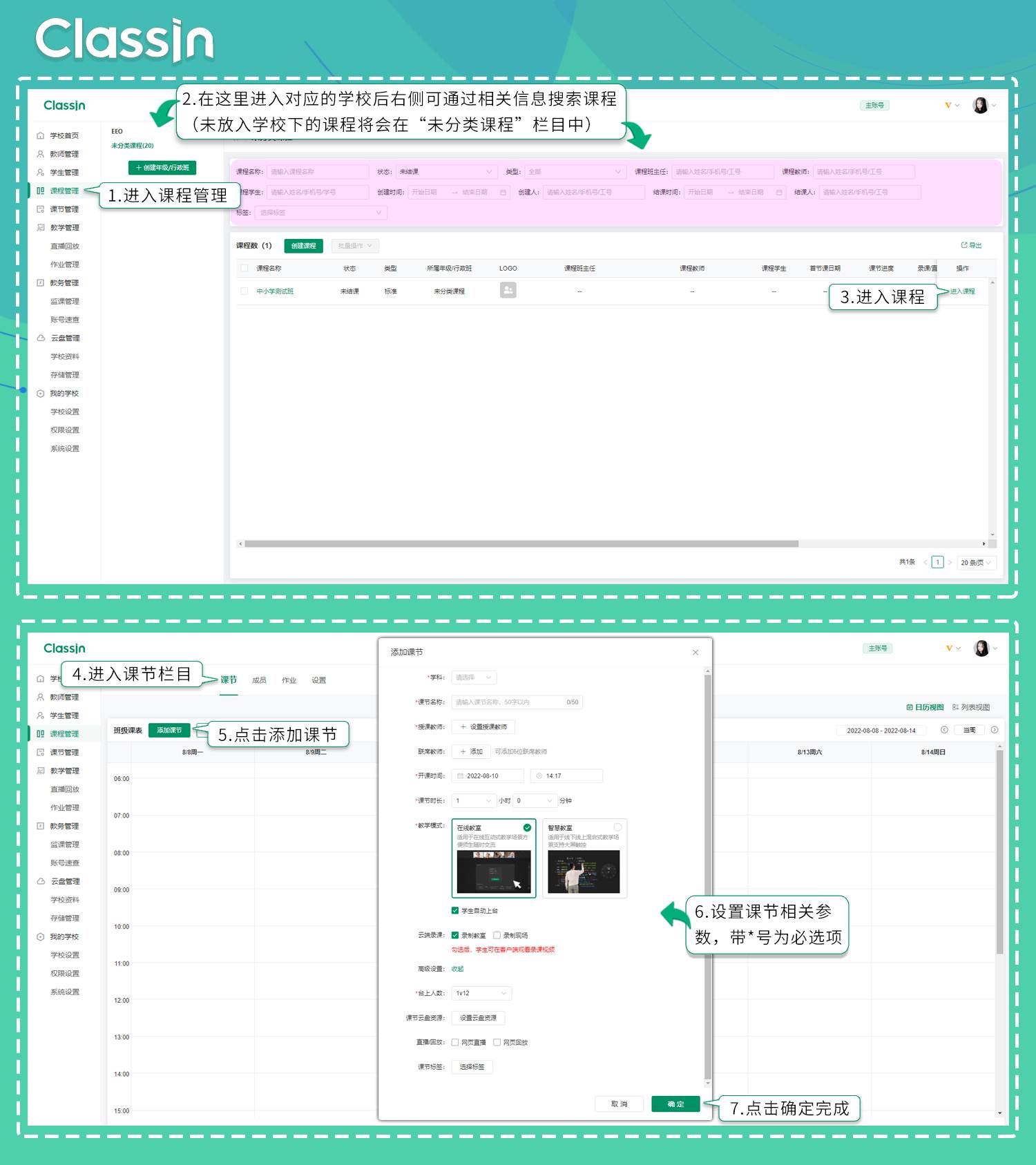Click 创建年级/行政班 button
The width and height of the screenshot is (1036, 1165).
coord(162,168)
